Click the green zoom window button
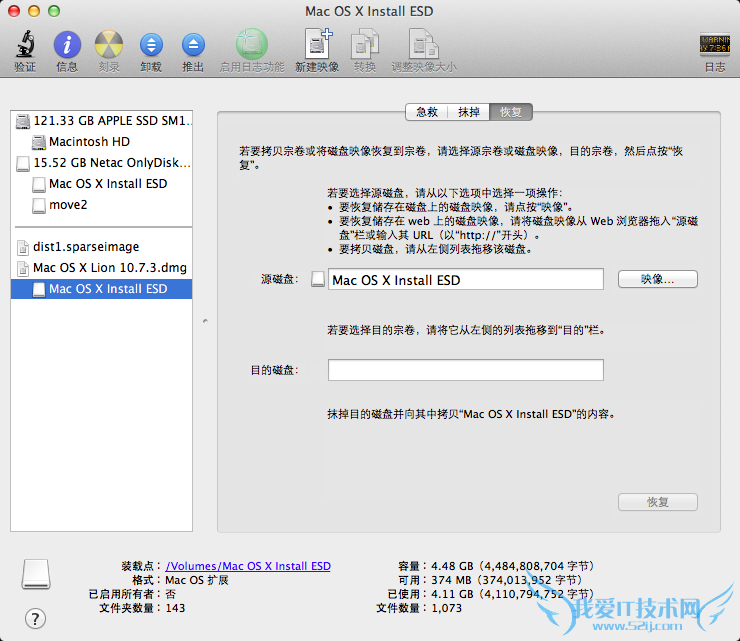This screenshot has height=641, width=740. pyautogui.click(x=54, y=11)
